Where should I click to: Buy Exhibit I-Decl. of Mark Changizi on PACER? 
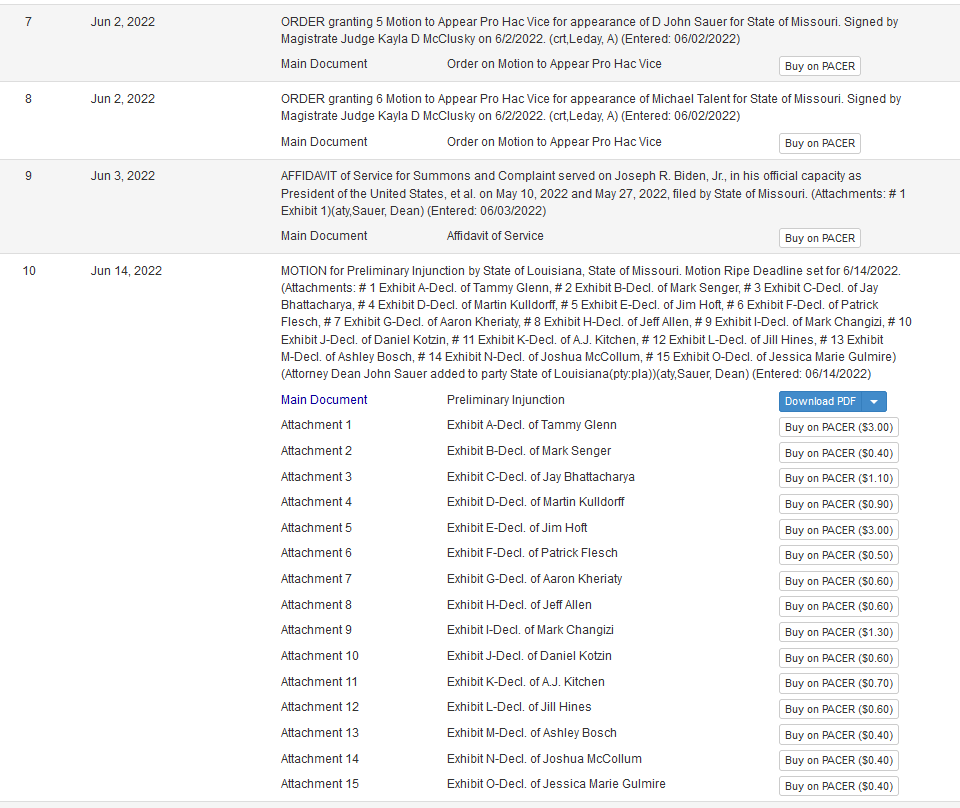click(839, 632)
